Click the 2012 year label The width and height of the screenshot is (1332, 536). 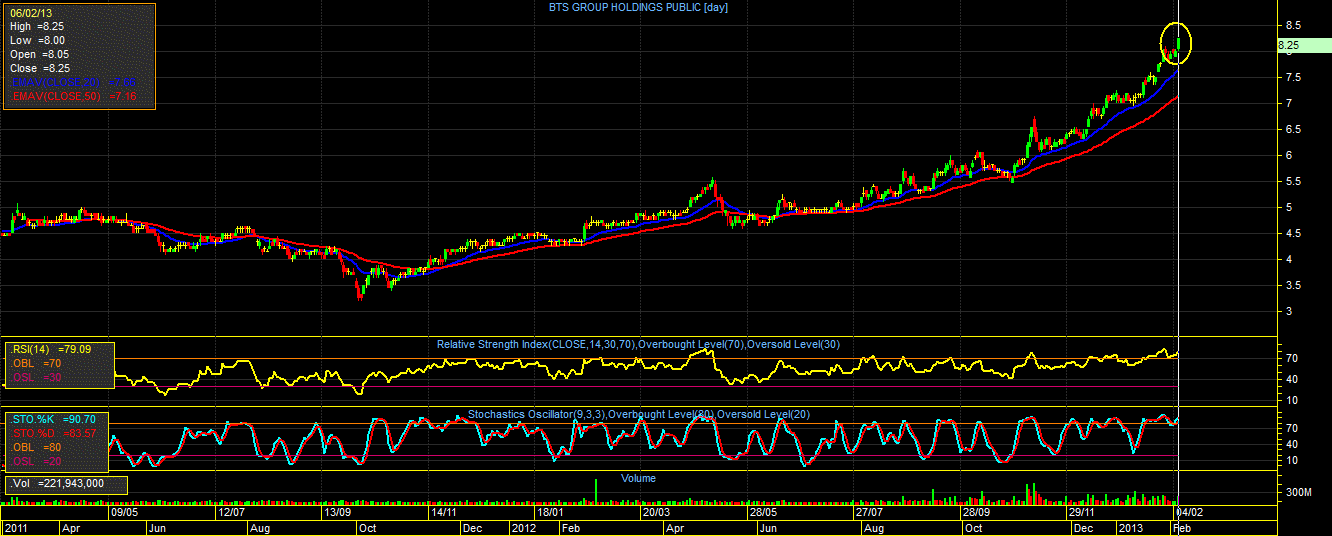(x=525, y=527)
